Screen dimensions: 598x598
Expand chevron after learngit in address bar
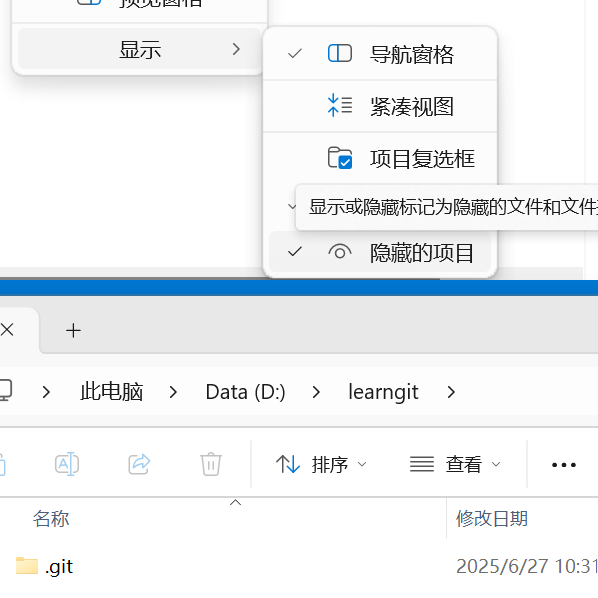coord(451,392)
